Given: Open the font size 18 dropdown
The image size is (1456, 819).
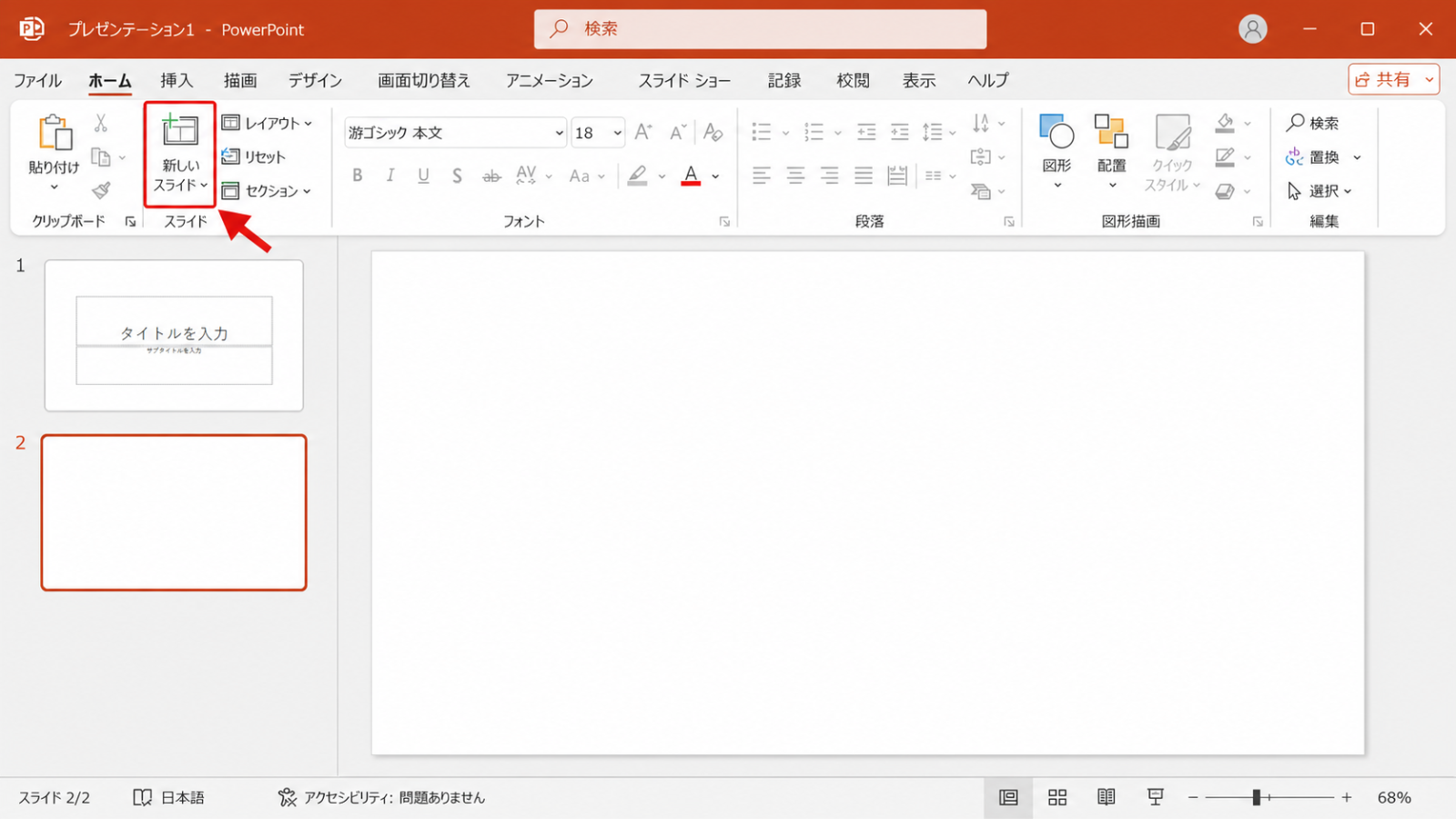Looking at the screenshot, I should (x=617, y=133).
